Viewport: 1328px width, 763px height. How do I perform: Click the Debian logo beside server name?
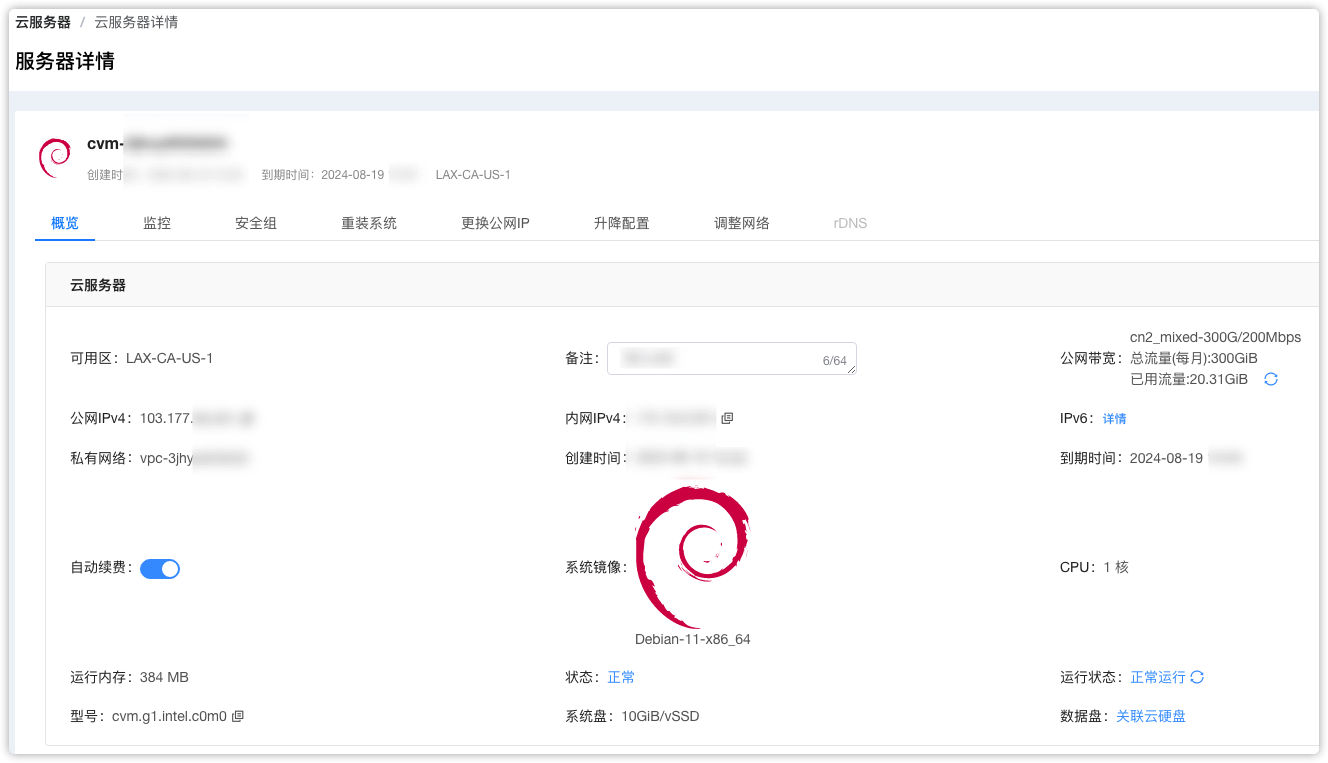point(54,158)
